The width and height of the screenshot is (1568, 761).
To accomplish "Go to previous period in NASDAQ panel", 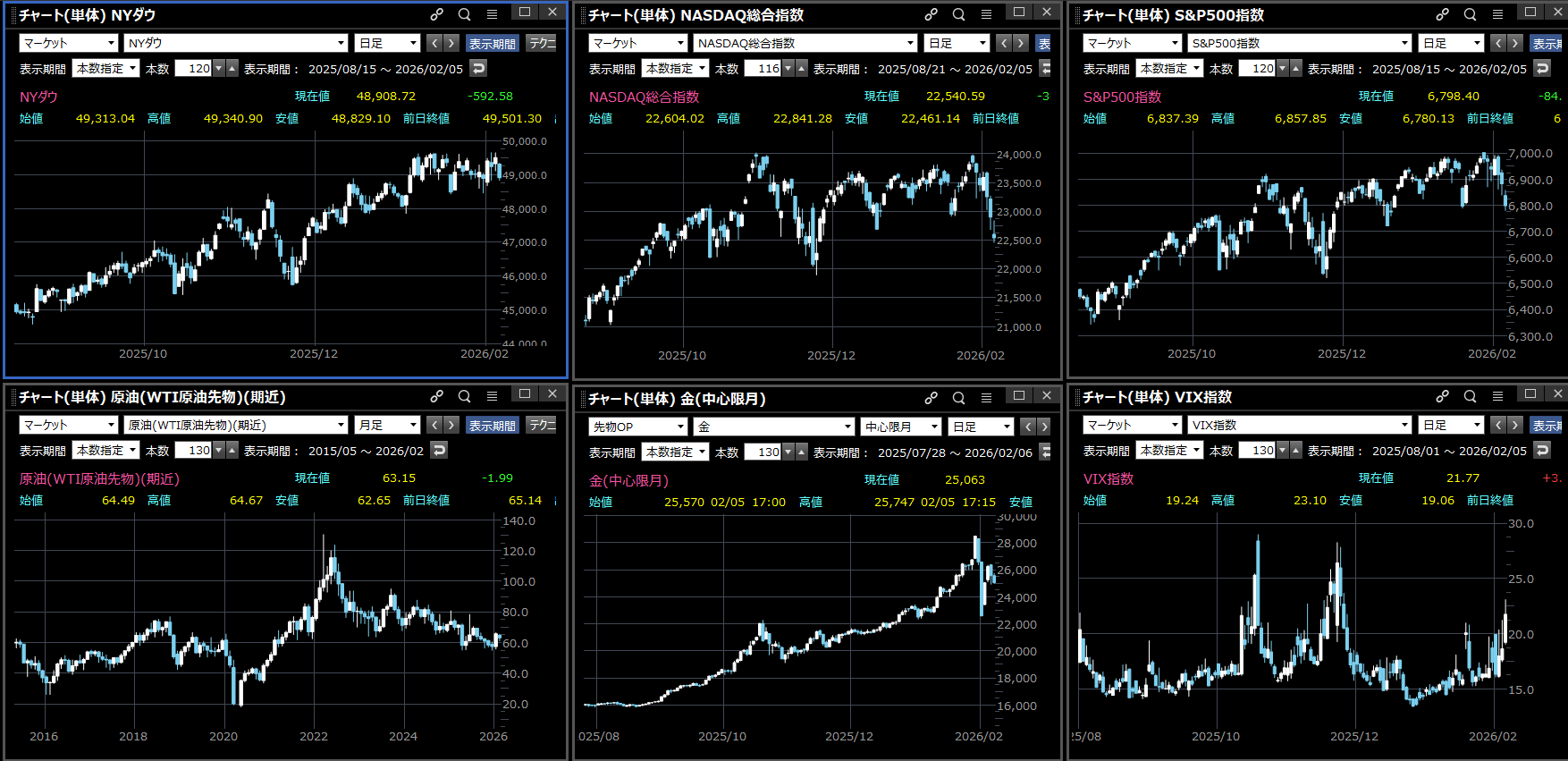I will point(1004,43).
